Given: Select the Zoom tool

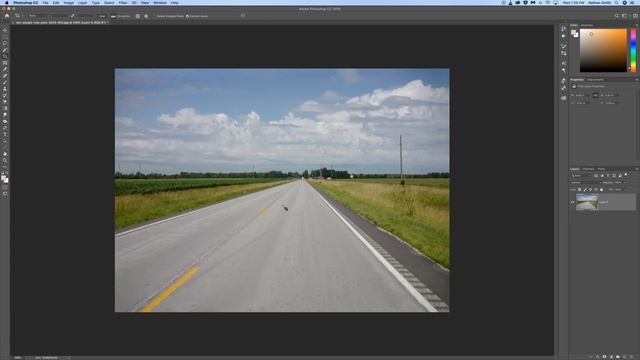Looking at the screenshot, I should pyautogui.click(x=5, y=161).
